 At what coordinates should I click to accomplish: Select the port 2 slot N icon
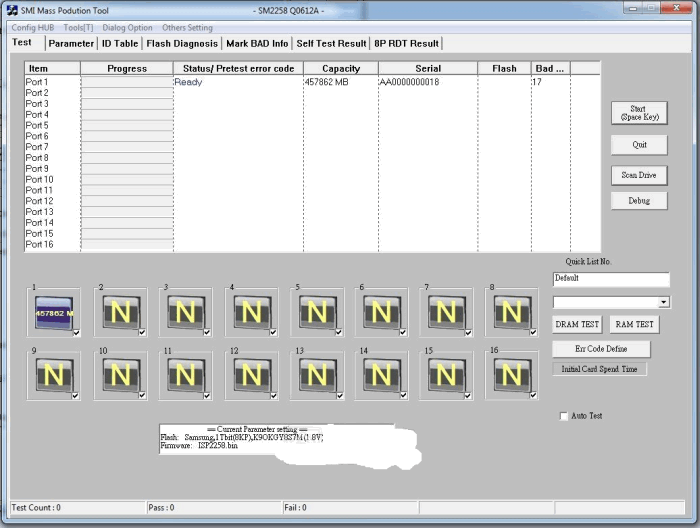(x=119, y=313)
